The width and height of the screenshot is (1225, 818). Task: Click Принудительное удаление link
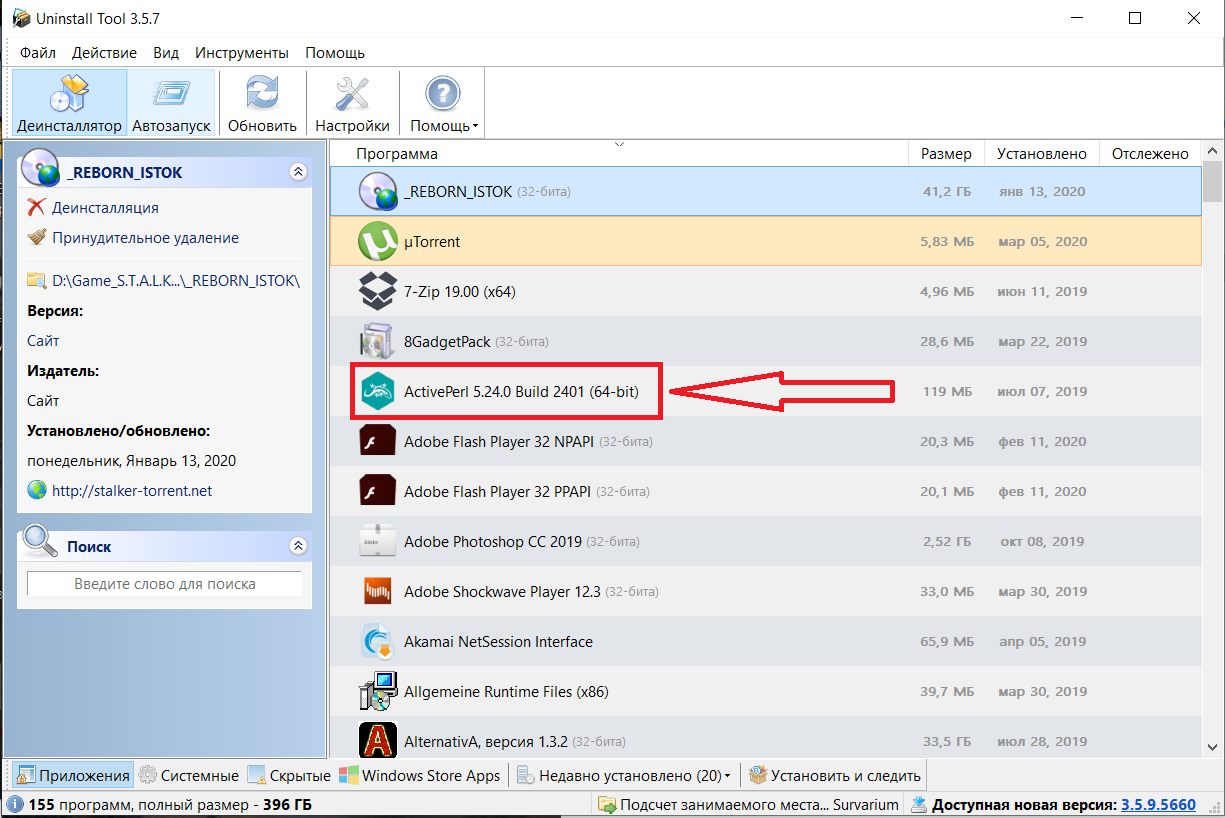click(145, 238)
